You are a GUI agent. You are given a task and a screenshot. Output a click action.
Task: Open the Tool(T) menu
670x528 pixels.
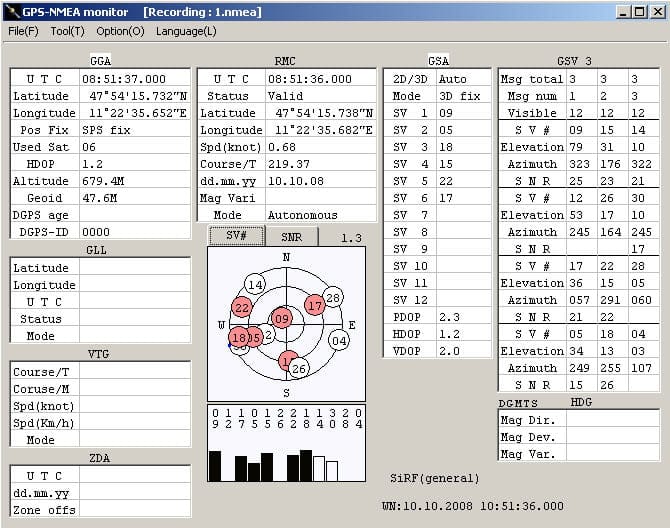click(x=67, y=31)
